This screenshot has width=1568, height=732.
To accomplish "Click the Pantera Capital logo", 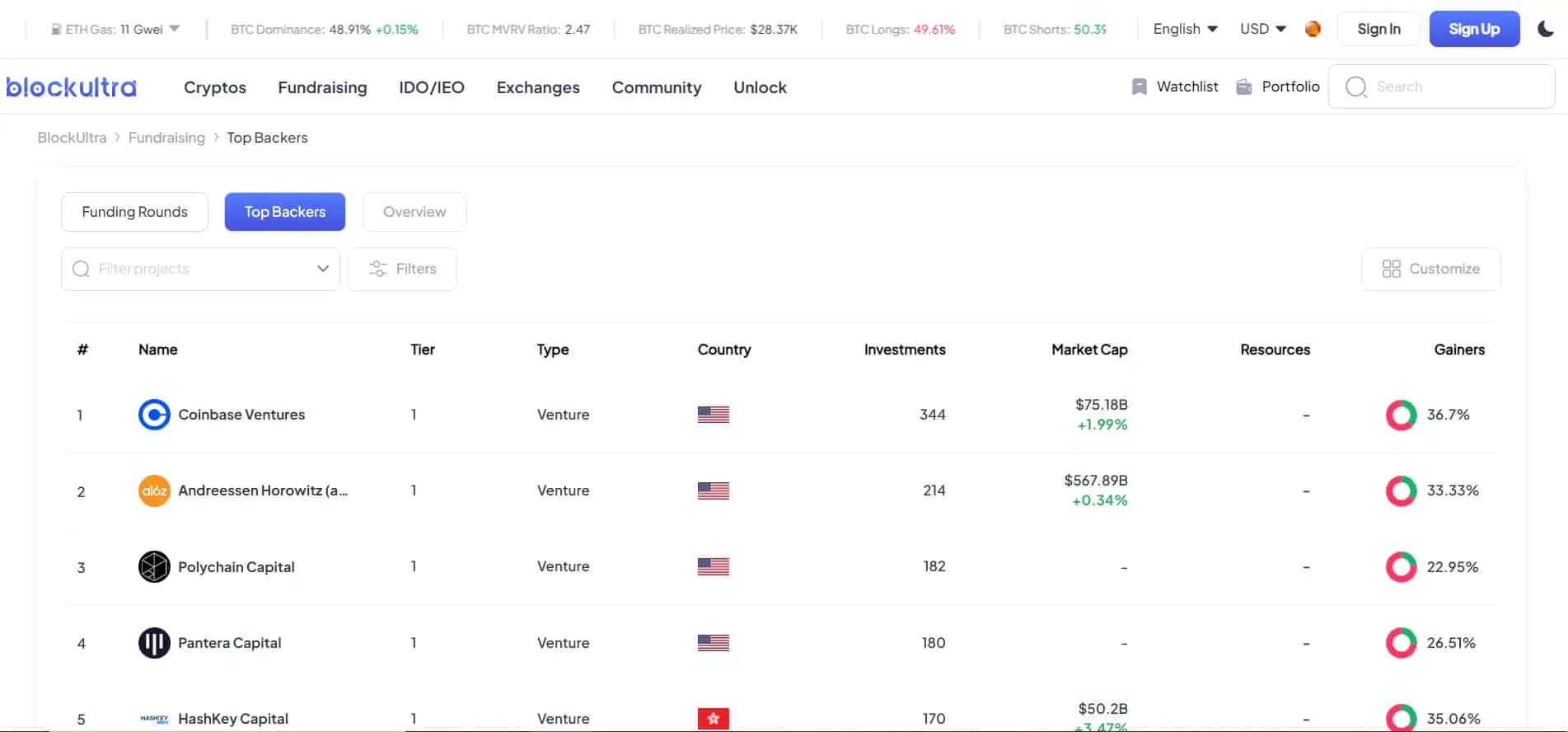I will click(154, 643).
